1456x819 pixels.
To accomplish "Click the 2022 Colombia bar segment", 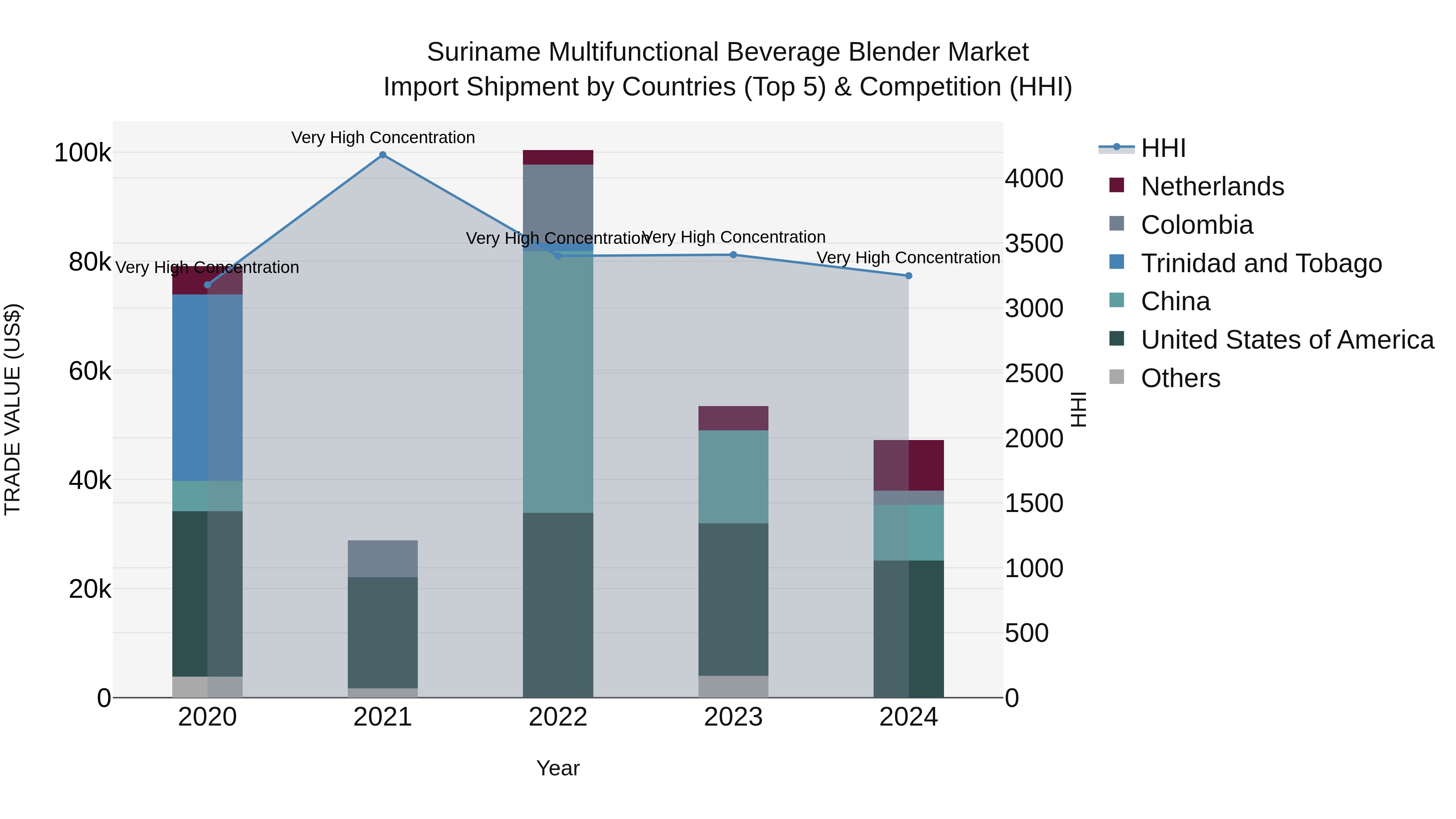I will [558, 205].
